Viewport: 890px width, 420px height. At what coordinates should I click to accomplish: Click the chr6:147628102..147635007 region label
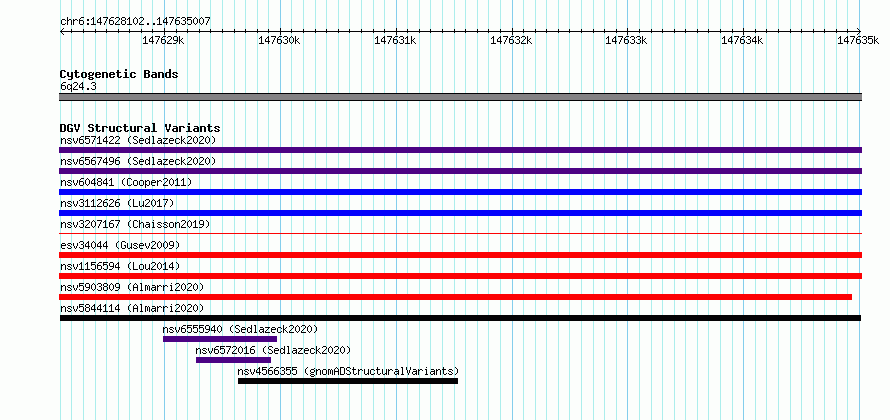click(x=135, y=22)
